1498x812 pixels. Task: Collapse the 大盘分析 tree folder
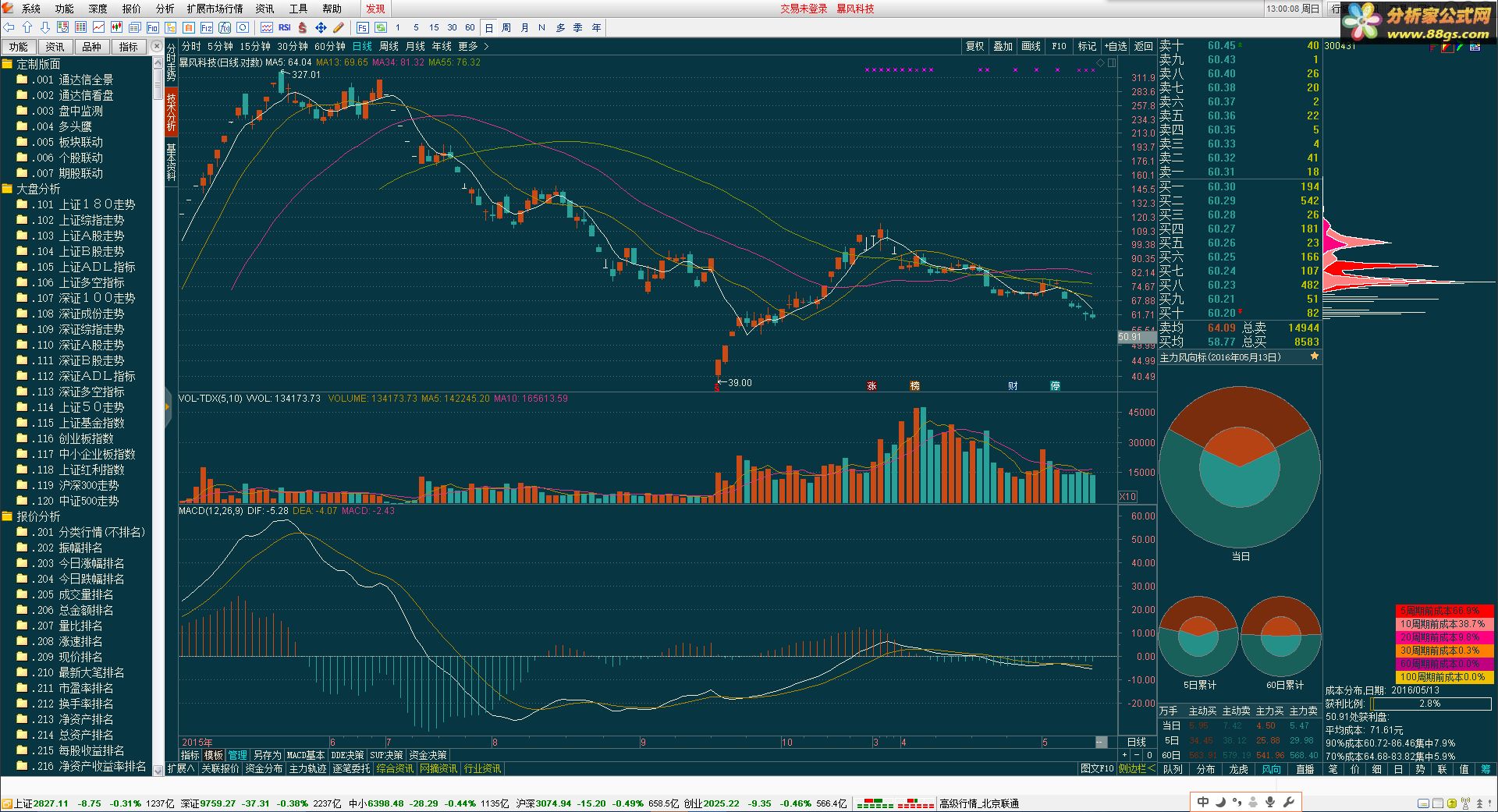[7, 189]
